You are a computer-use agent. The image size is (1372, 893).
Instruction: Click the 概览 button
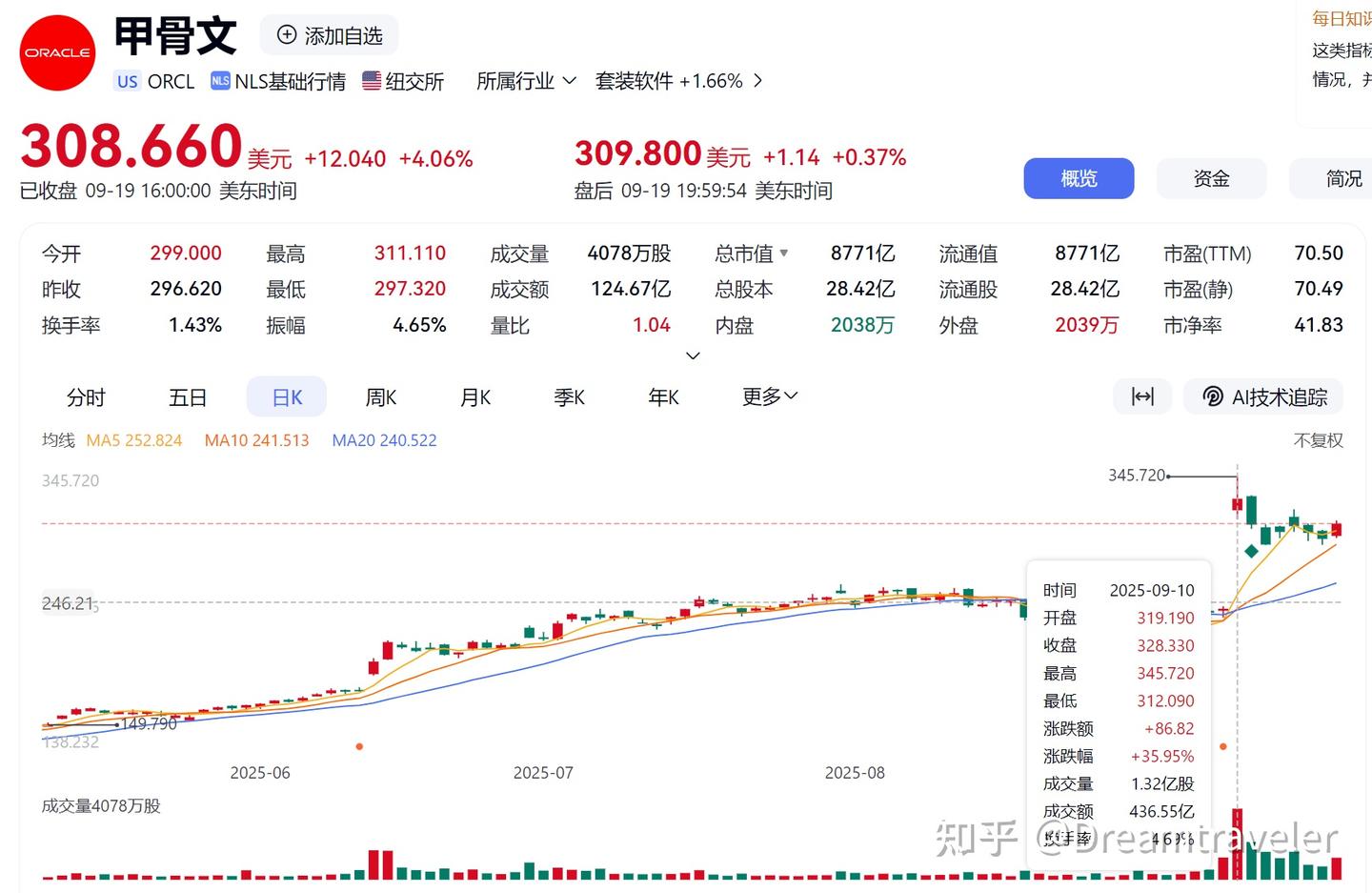coord(1079,178)
